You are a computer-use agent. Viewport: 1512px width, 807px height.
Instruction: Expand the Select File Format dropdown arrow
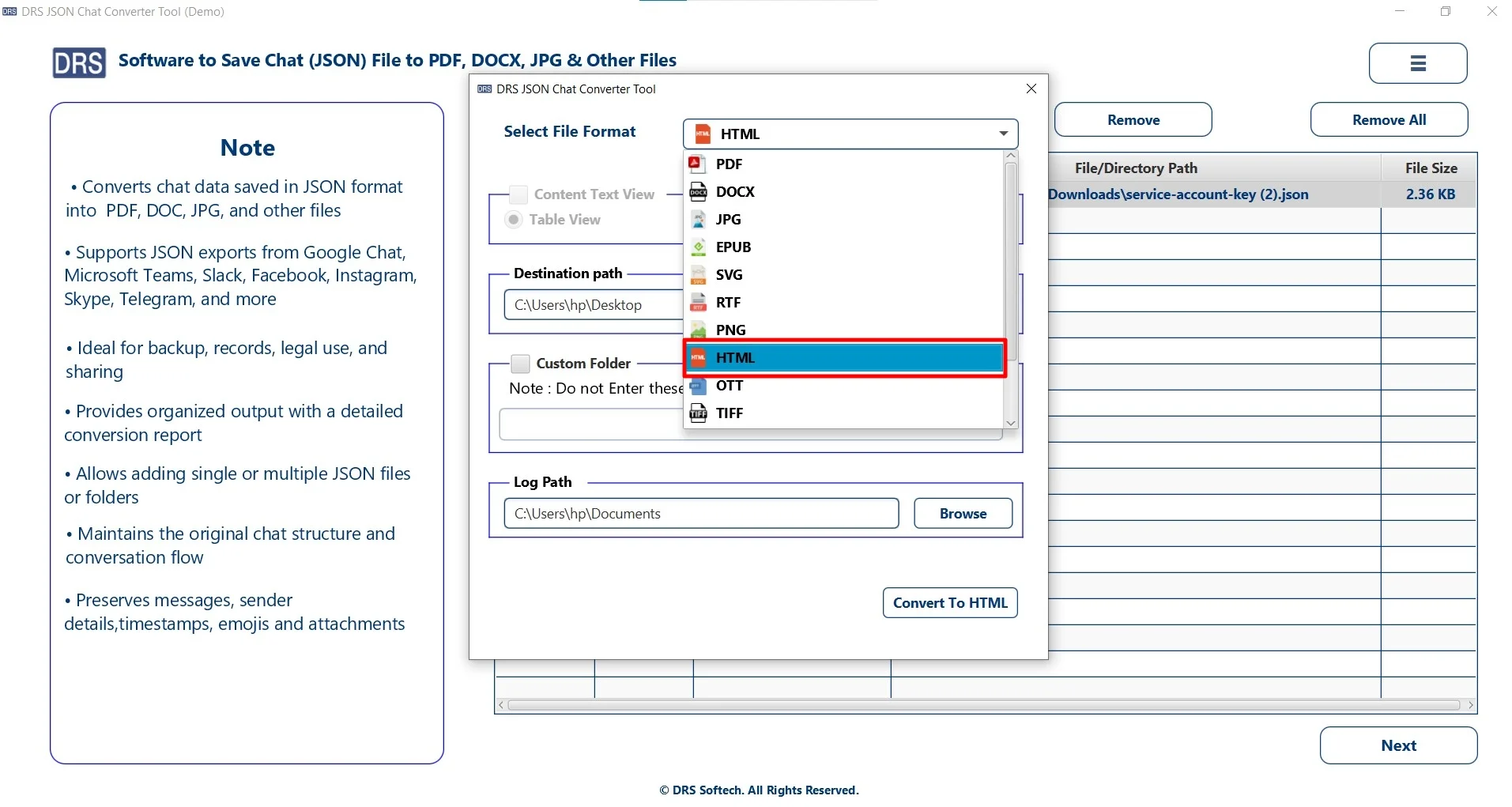click(x=1003, y=134)
